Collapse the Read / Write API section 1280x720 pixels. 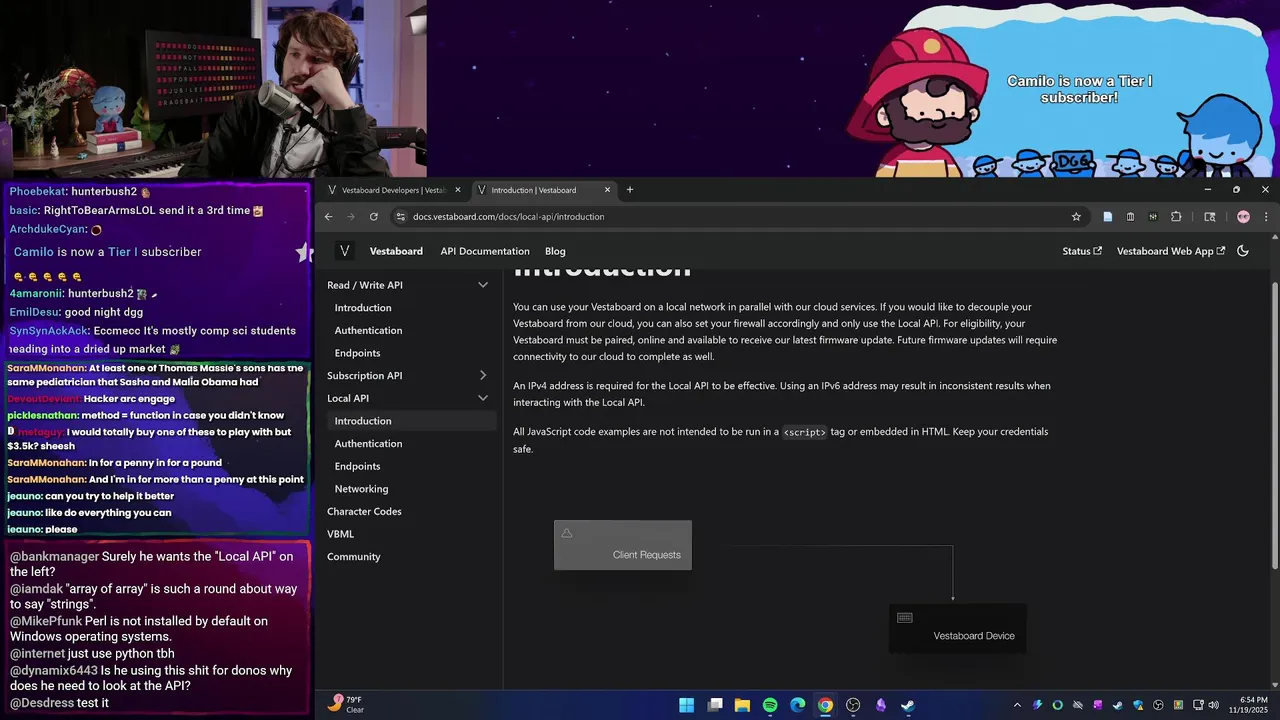[482, 285]
